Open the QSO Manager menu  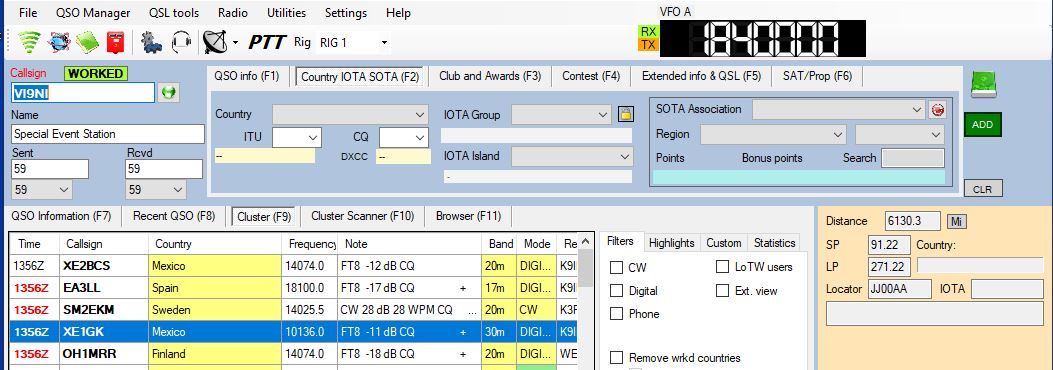[93, 13]
